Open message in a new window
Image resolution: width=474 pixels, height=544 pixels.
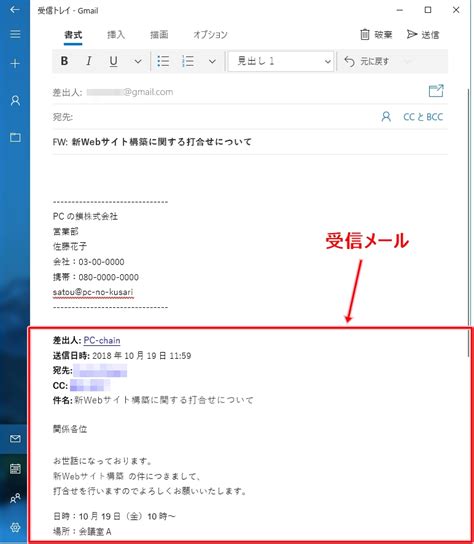[x=436, y=91]
